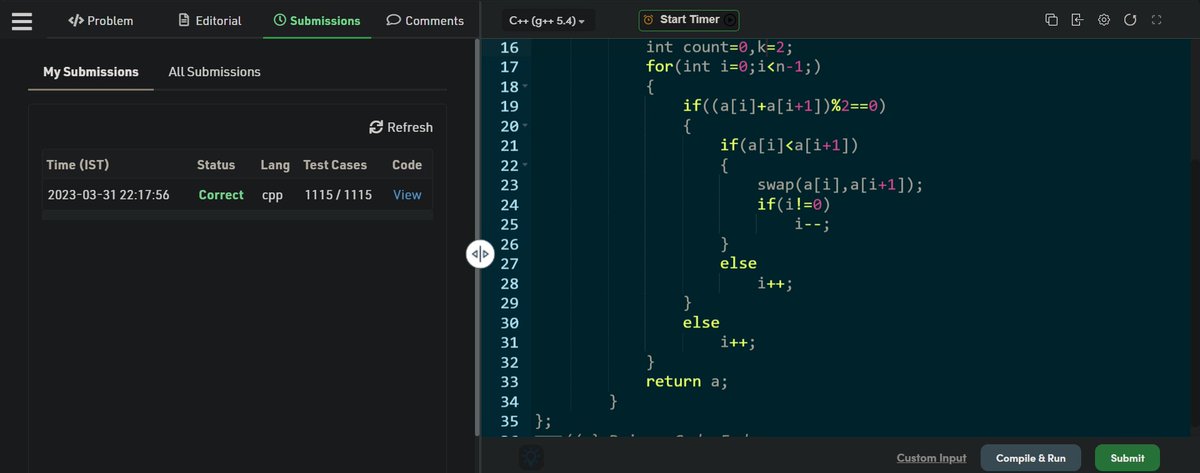Click the import/exit arrow icon
1200x473 pixels.
[x=1077, y=20]
